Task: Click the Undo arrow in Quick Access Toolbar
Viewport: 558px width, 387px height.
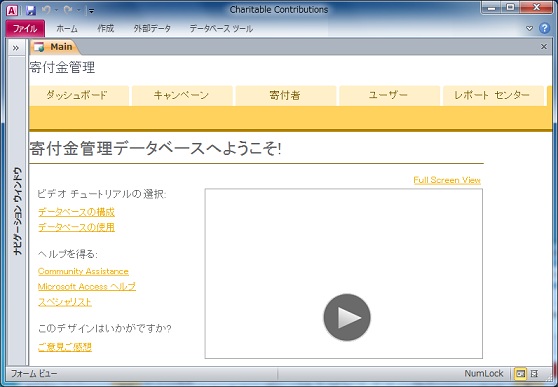Action: 46,10
